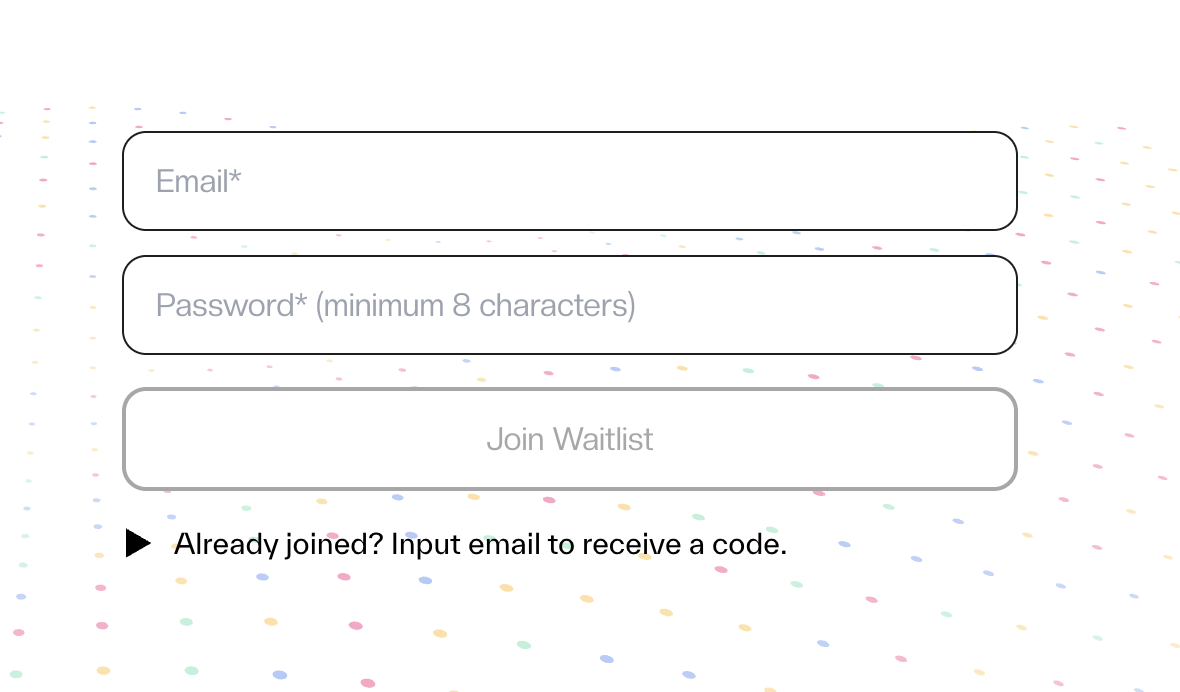Image resolution: width=1180 pixels, height=692 pixels.
Task: Click the black disclosure triangle icon
Action: 138,543
